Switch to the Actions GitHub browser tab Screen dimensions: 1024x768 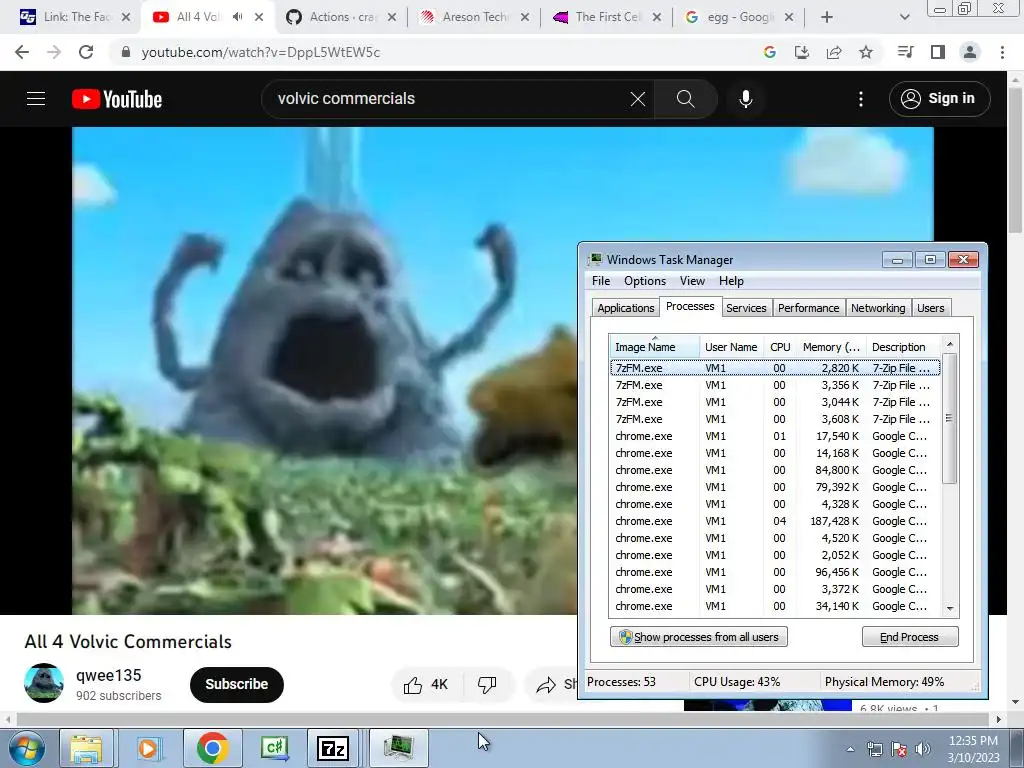tap(342, 18)
